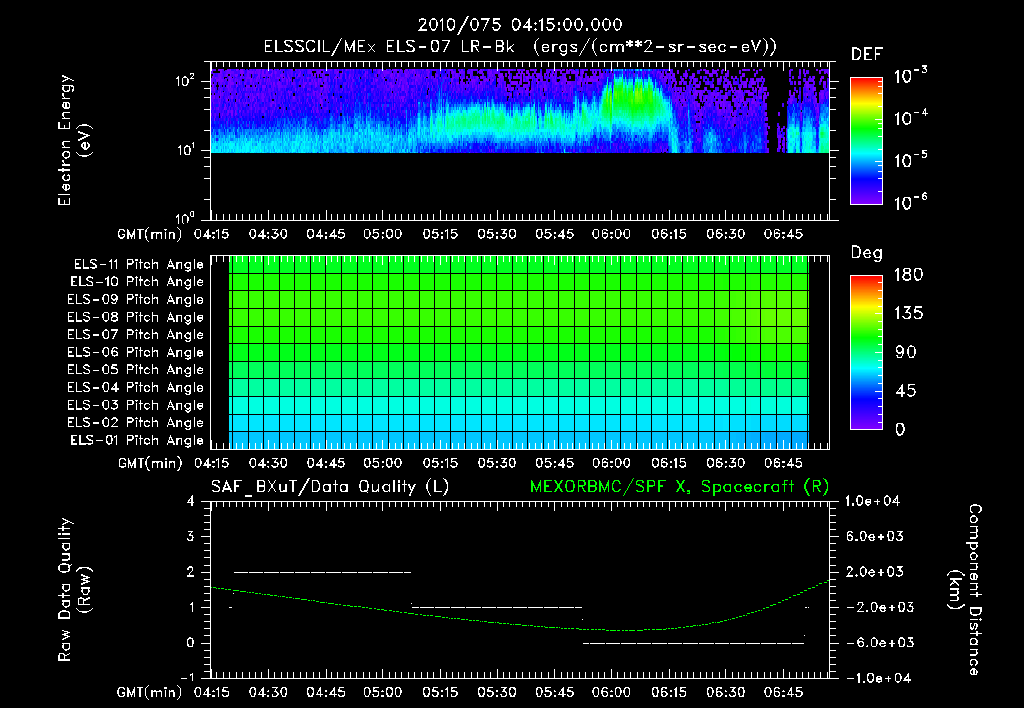Click the 45 value on Deg scale
Screen dimensions: 1024x708
coord(906,391)
